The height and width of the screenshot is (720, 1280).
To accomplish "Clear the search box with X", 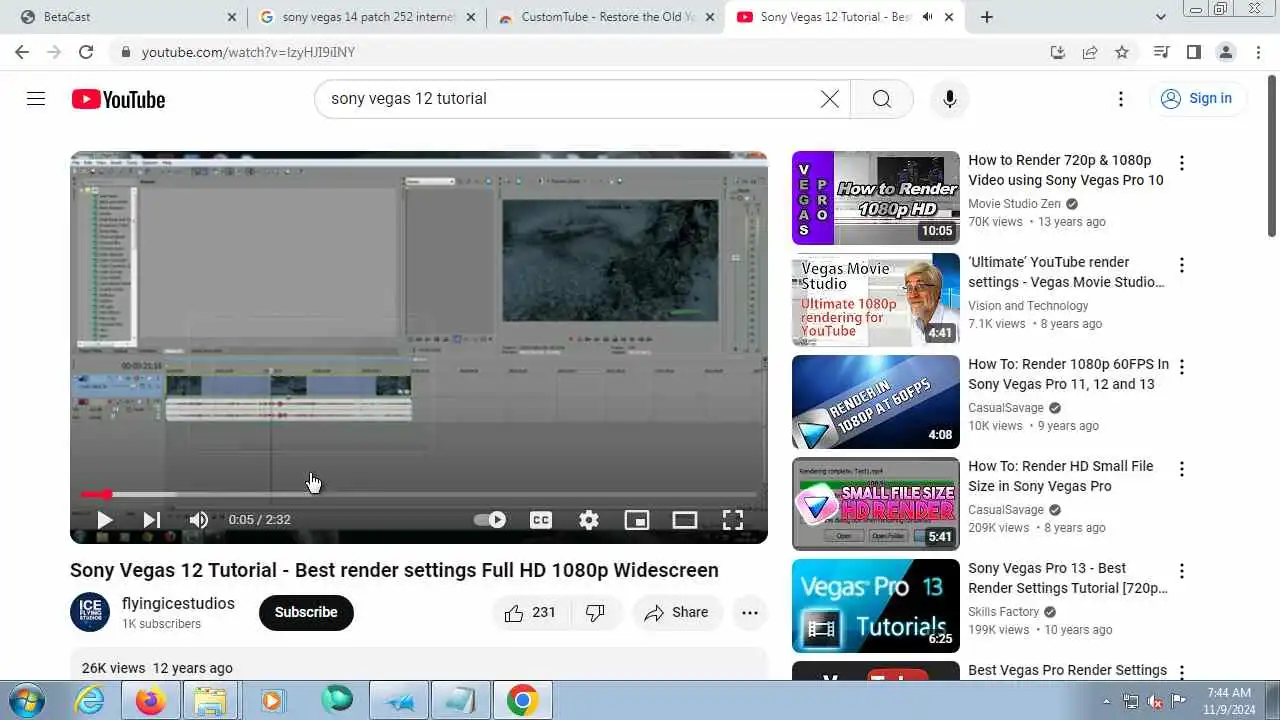I will (830, 98).
